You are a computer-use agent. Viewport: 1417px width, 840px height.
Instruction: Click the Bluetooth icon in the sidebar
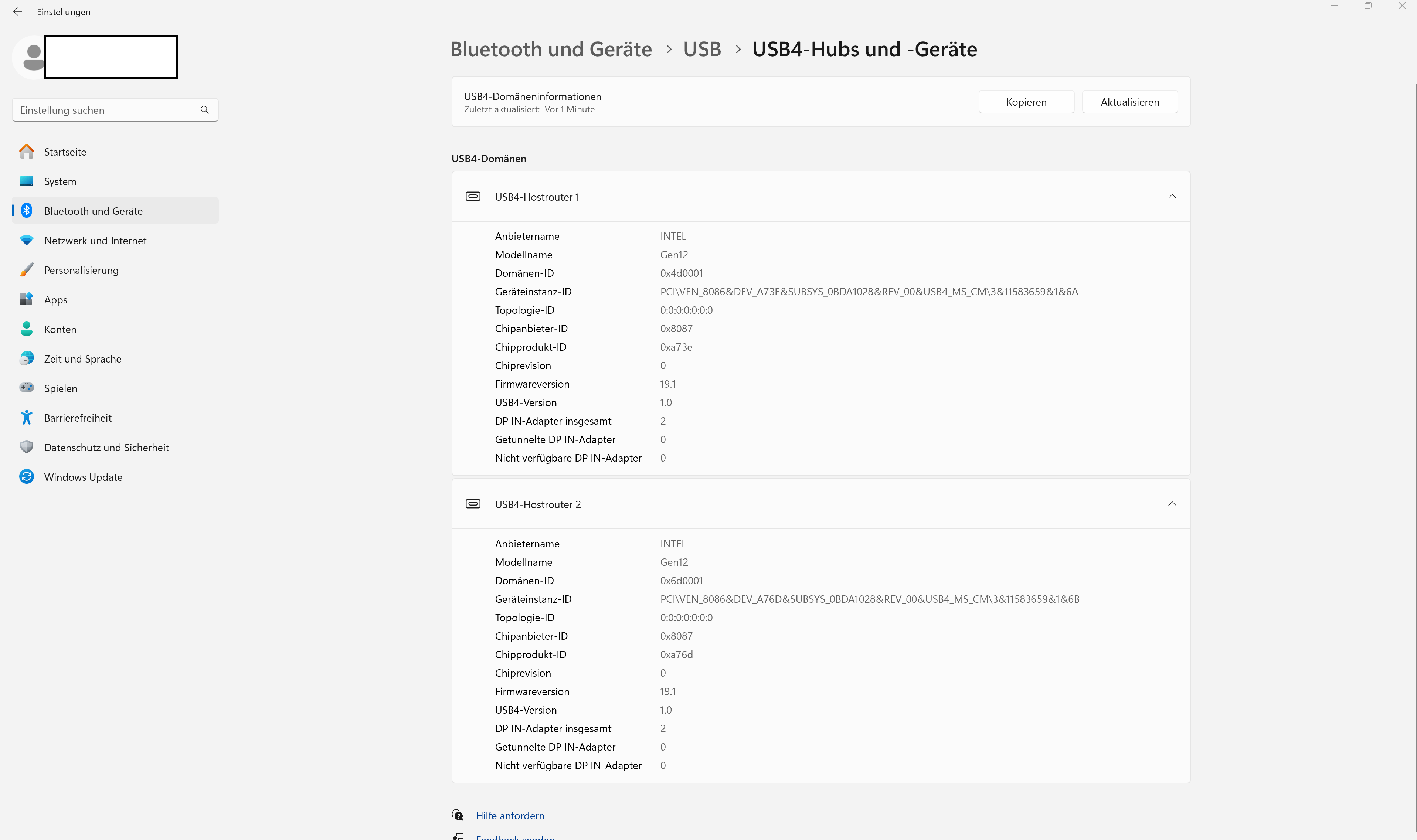[27, 211]
